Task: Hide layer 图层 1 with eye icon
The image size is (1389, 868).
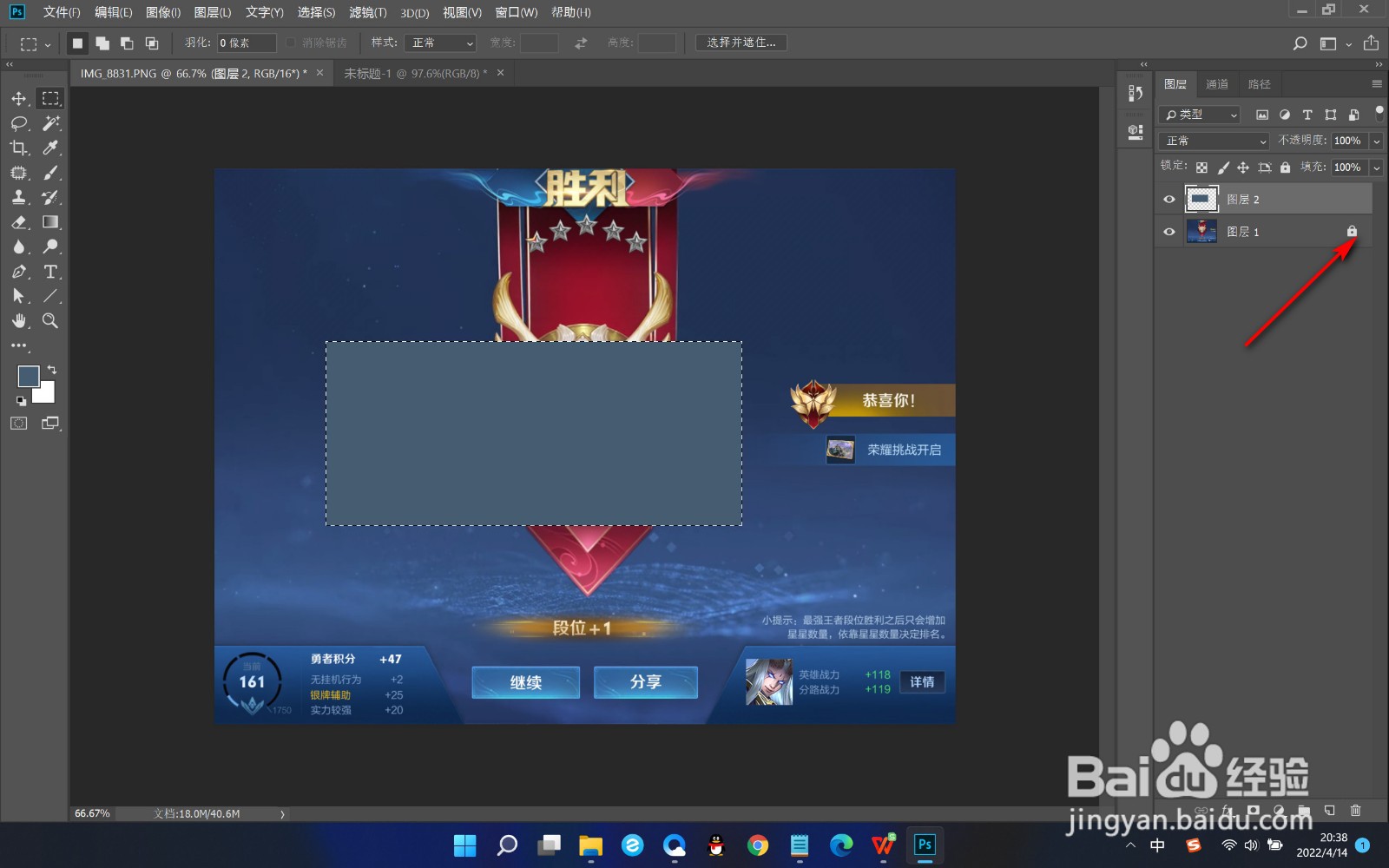Action: click(x=1169, y=232)
